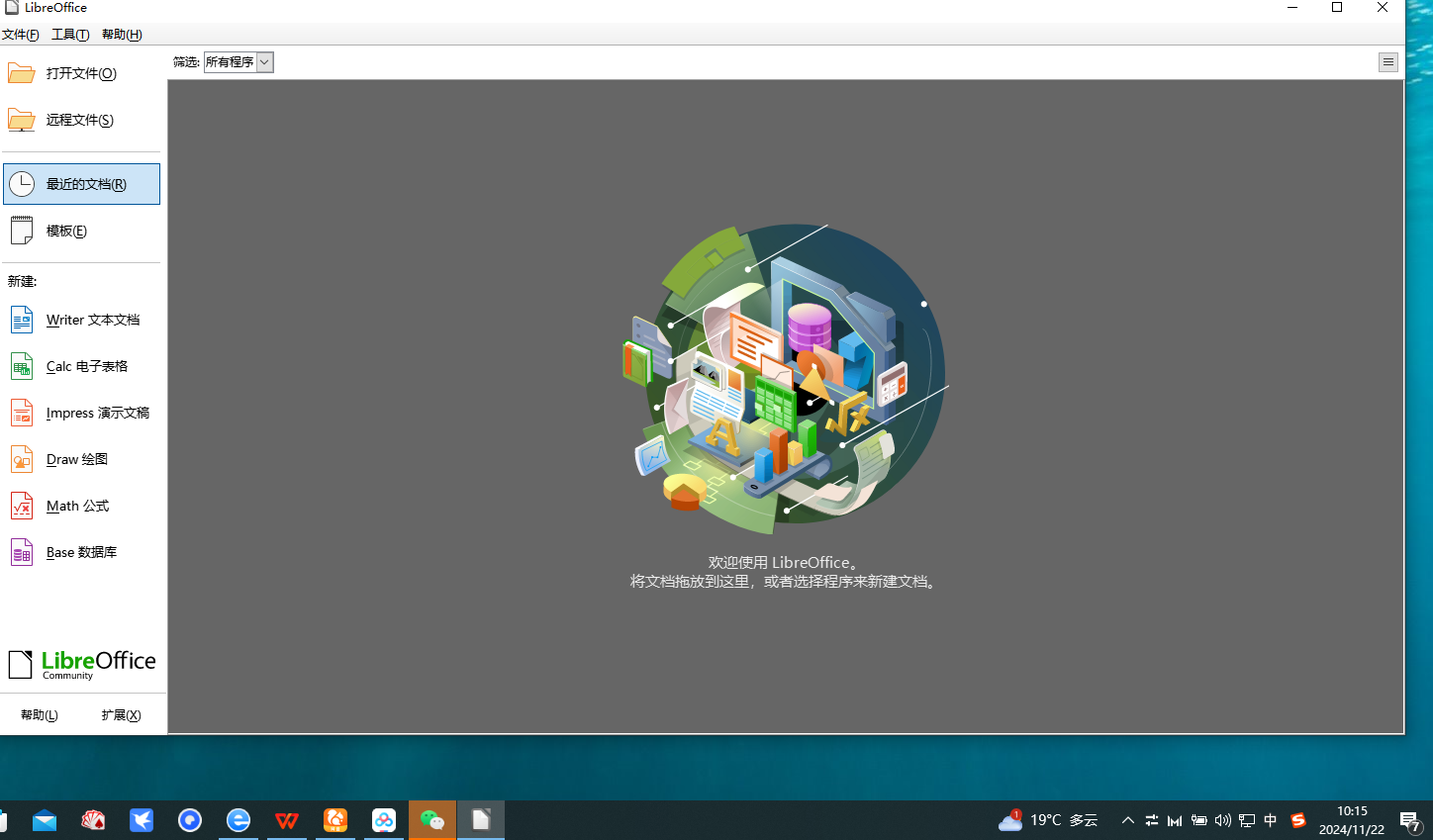Click the Calc spreadsheet icon
Image resolution: width=1433 pixels, height=840 pixels.
coord(22,366)
